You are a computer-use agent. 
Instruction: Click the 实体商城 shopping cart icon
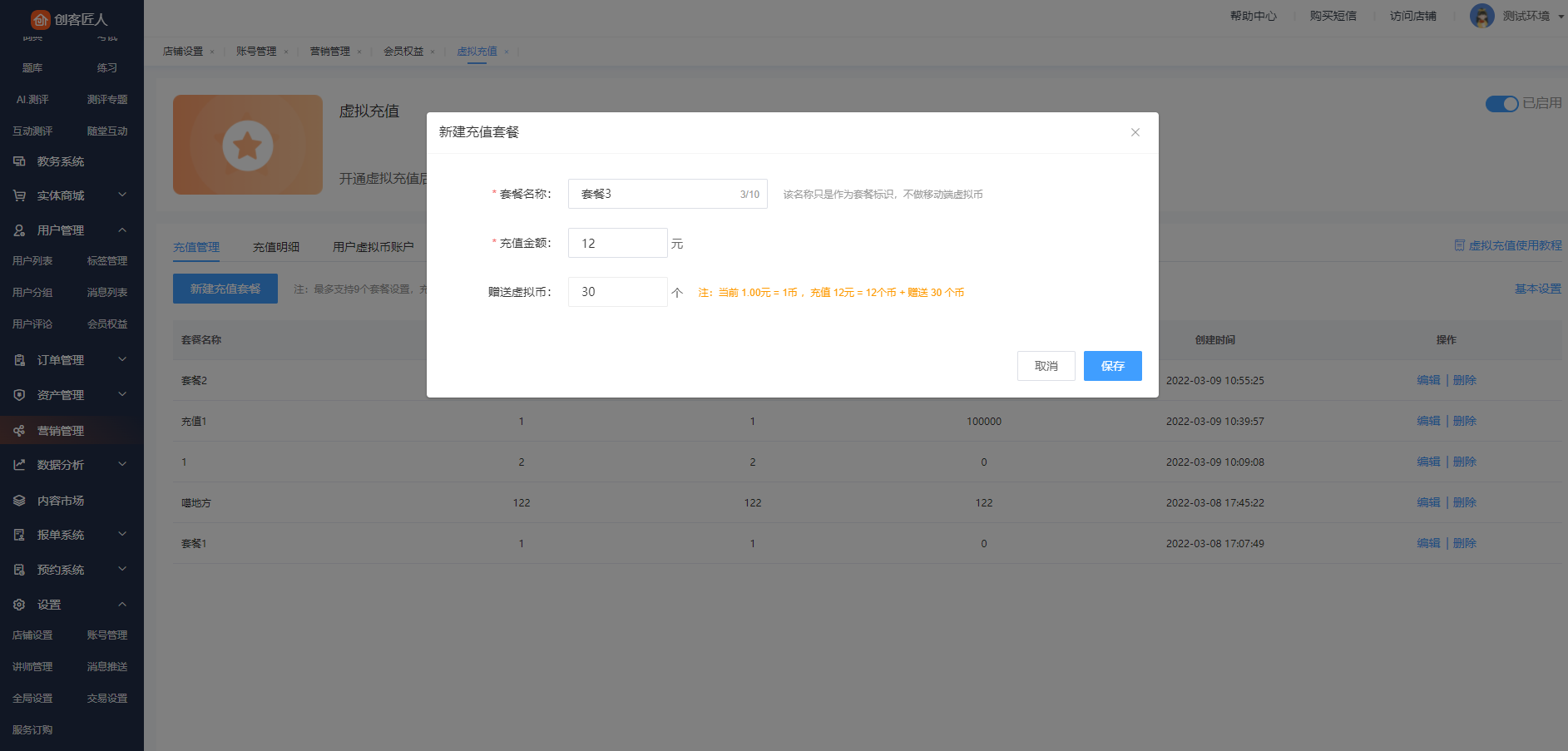(x=19, y=195)
